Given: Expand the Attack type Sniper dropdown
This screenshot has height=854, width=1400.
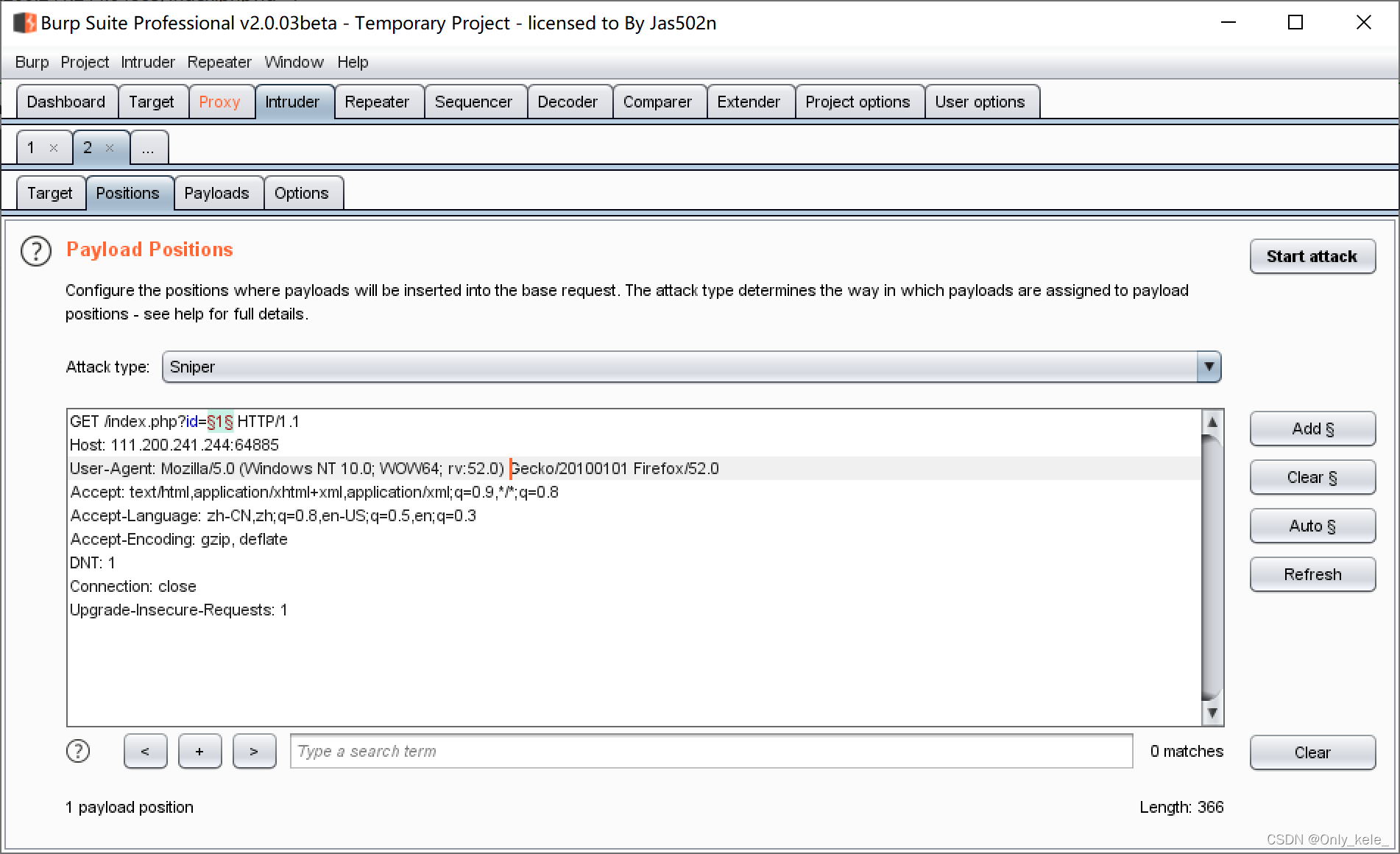Looking at the screenshot, I should click(1209, 367).
